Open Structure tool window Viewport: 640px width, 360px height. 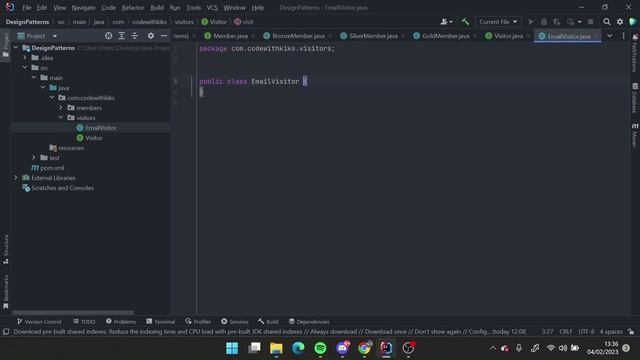tap(6, 249)
